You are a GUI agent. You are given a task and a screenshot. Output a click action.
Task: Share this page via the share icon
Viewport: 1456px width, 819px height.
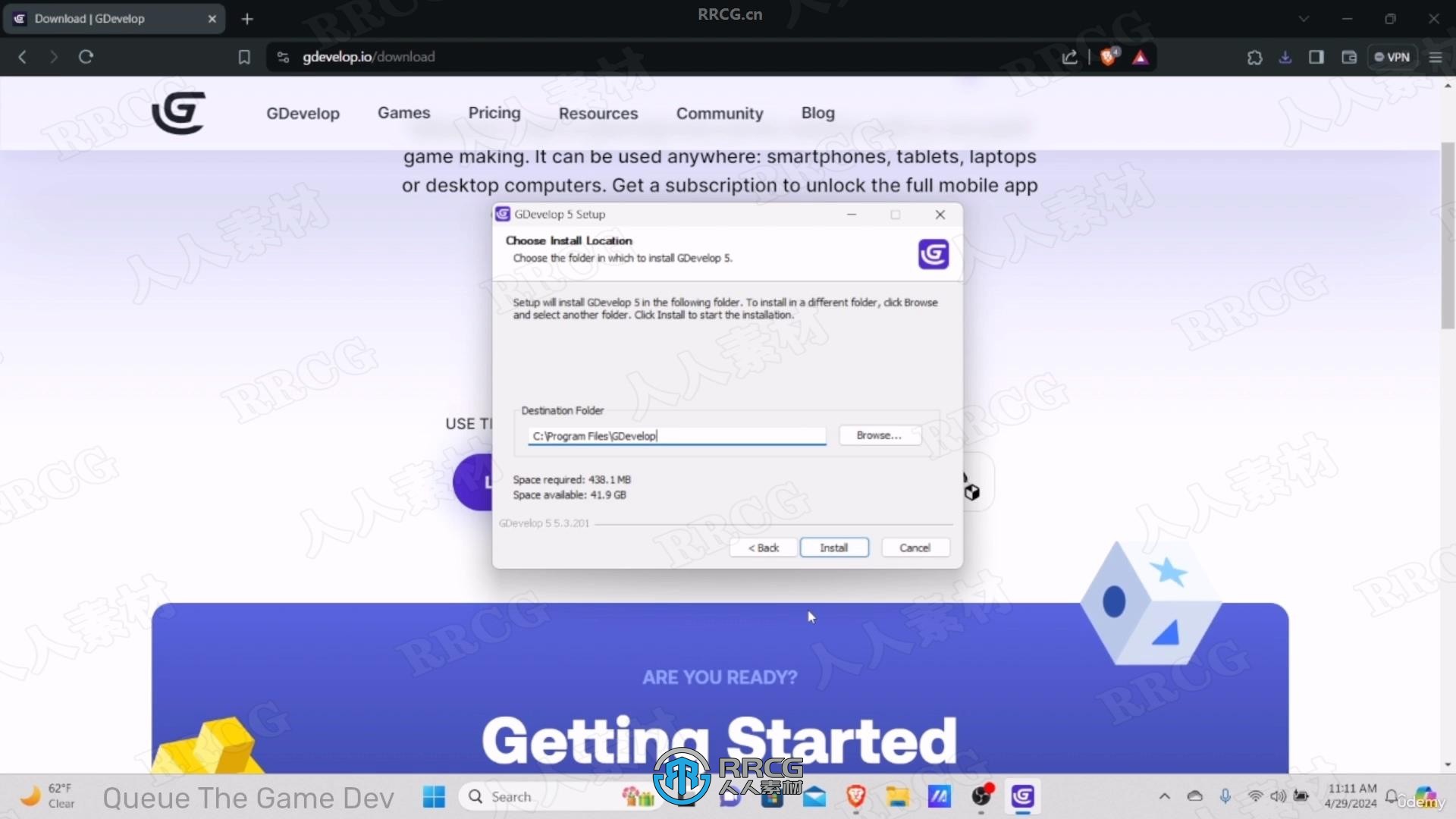(x=1069, y=57)
